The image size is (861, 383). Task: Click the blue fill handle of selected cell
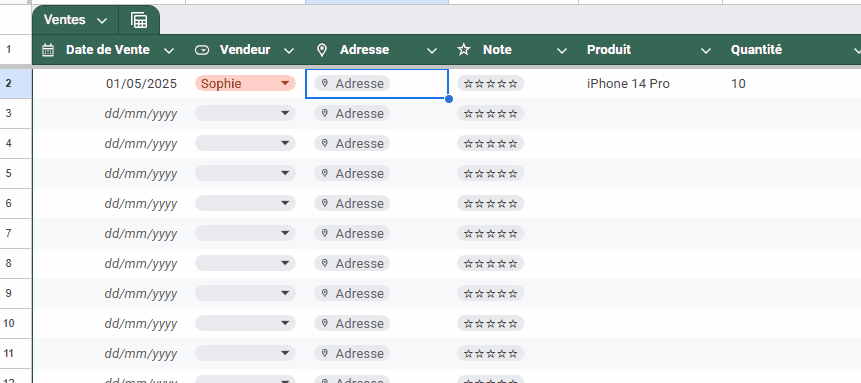[449, 99]
